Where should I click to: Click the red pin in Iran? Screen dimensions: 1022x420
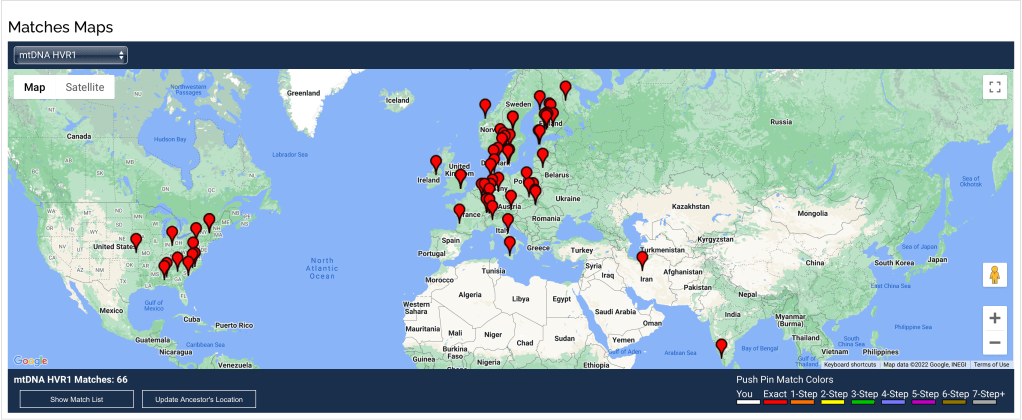[x=642, y=260]
